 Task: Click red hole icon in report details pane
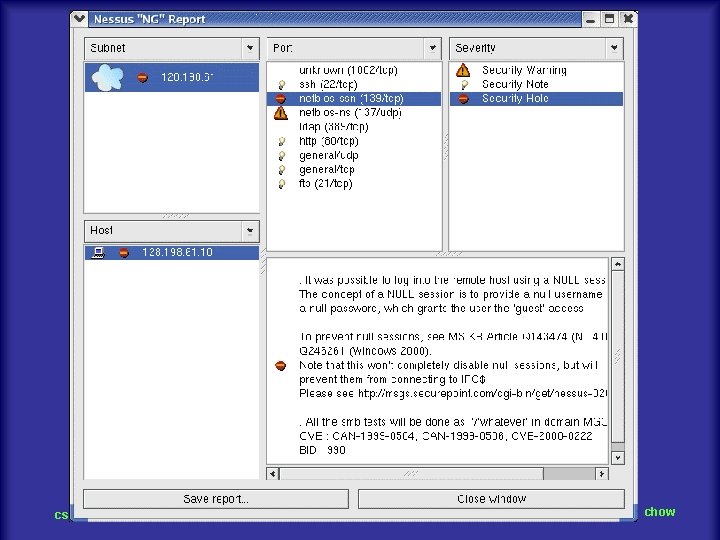(281, 366)
